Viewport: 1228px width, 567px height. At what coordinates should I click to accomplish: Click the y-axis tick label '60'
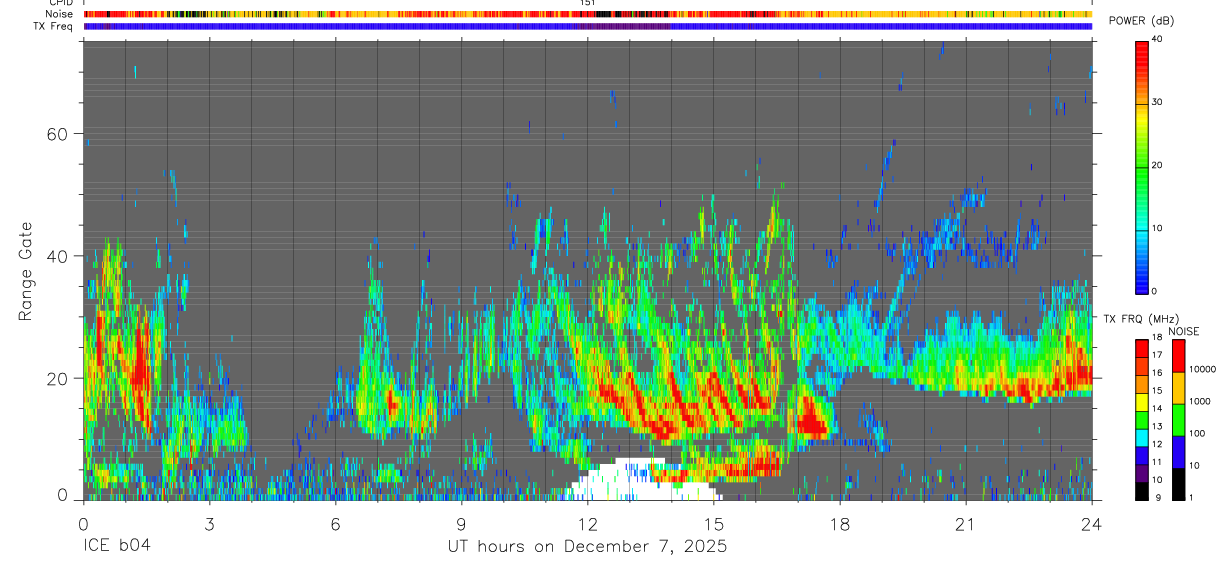click(x=58, y=134)
